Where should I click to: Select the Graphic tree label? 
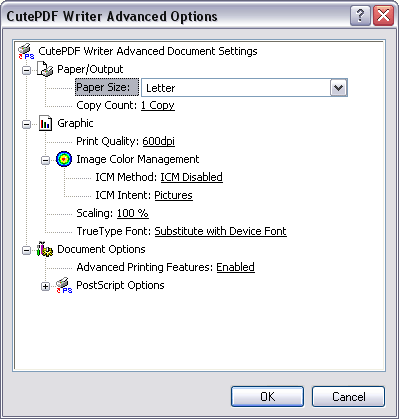pyautogui.click(x=75, y=123)
